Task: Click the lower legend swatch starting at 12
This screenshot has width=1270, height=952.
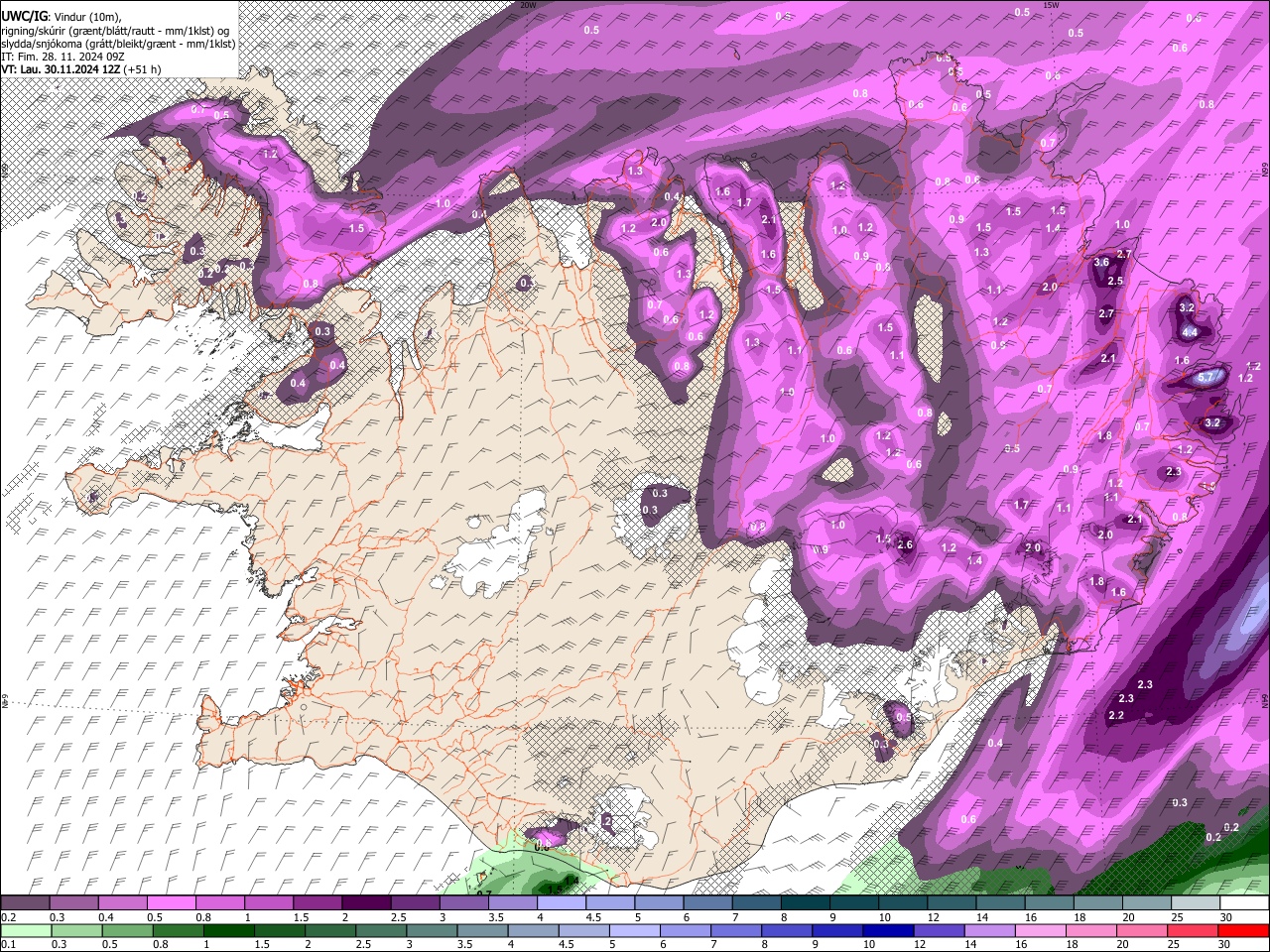Action: pos(940,931)
